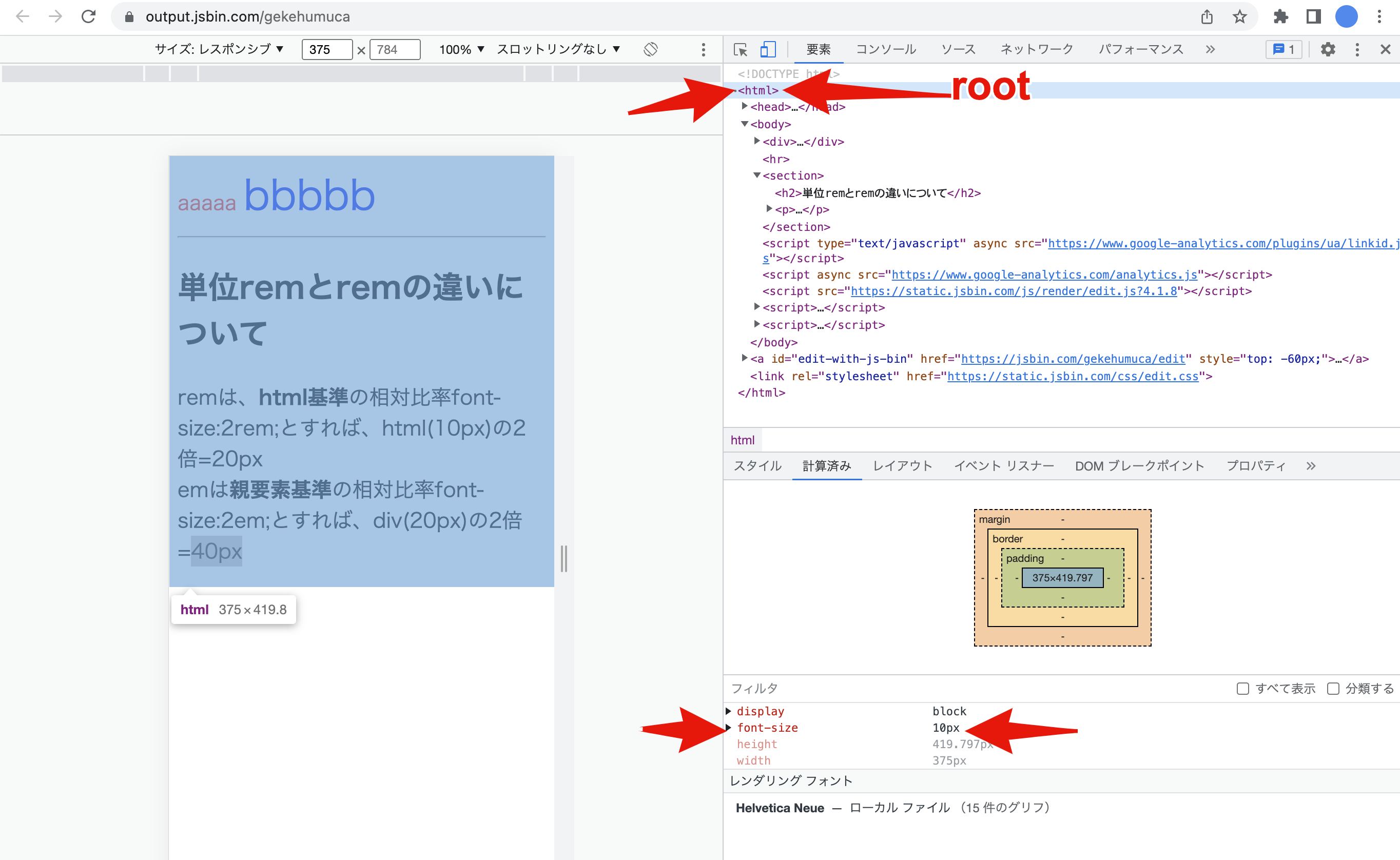Close the DevTools panel

tap(1386, 49)
